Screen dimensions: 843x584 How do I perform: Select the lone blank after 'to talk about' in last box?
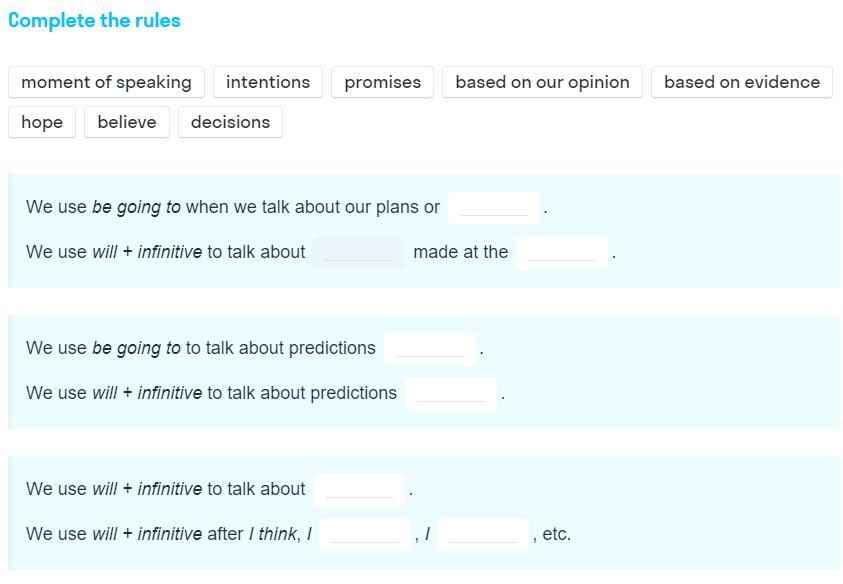359,489
